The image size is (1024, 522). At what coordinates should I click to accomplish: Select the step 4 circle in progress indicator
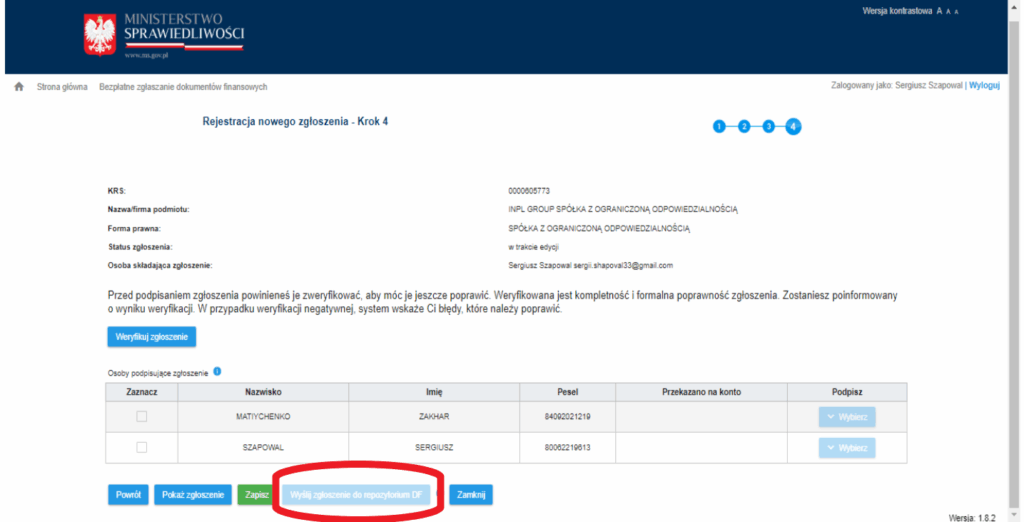[x=793, y=126]
